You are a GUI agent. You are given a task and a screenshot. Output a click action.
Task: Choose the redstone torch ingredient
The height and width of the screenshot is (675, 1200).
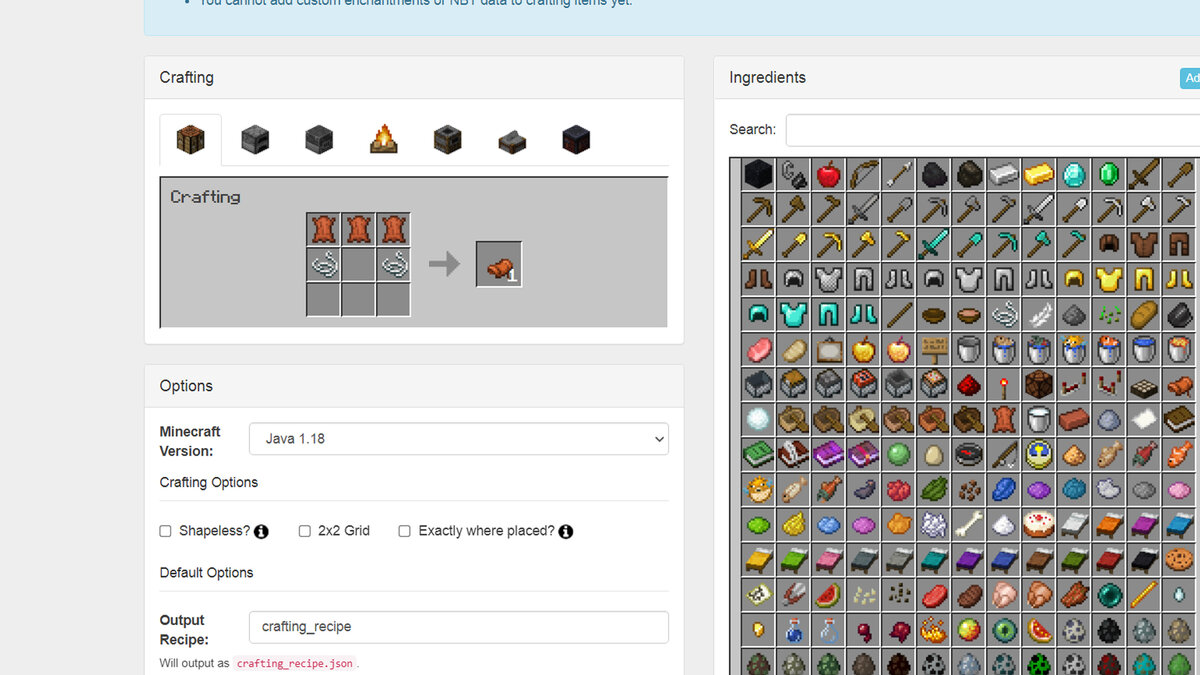(x=1004, y=384)
